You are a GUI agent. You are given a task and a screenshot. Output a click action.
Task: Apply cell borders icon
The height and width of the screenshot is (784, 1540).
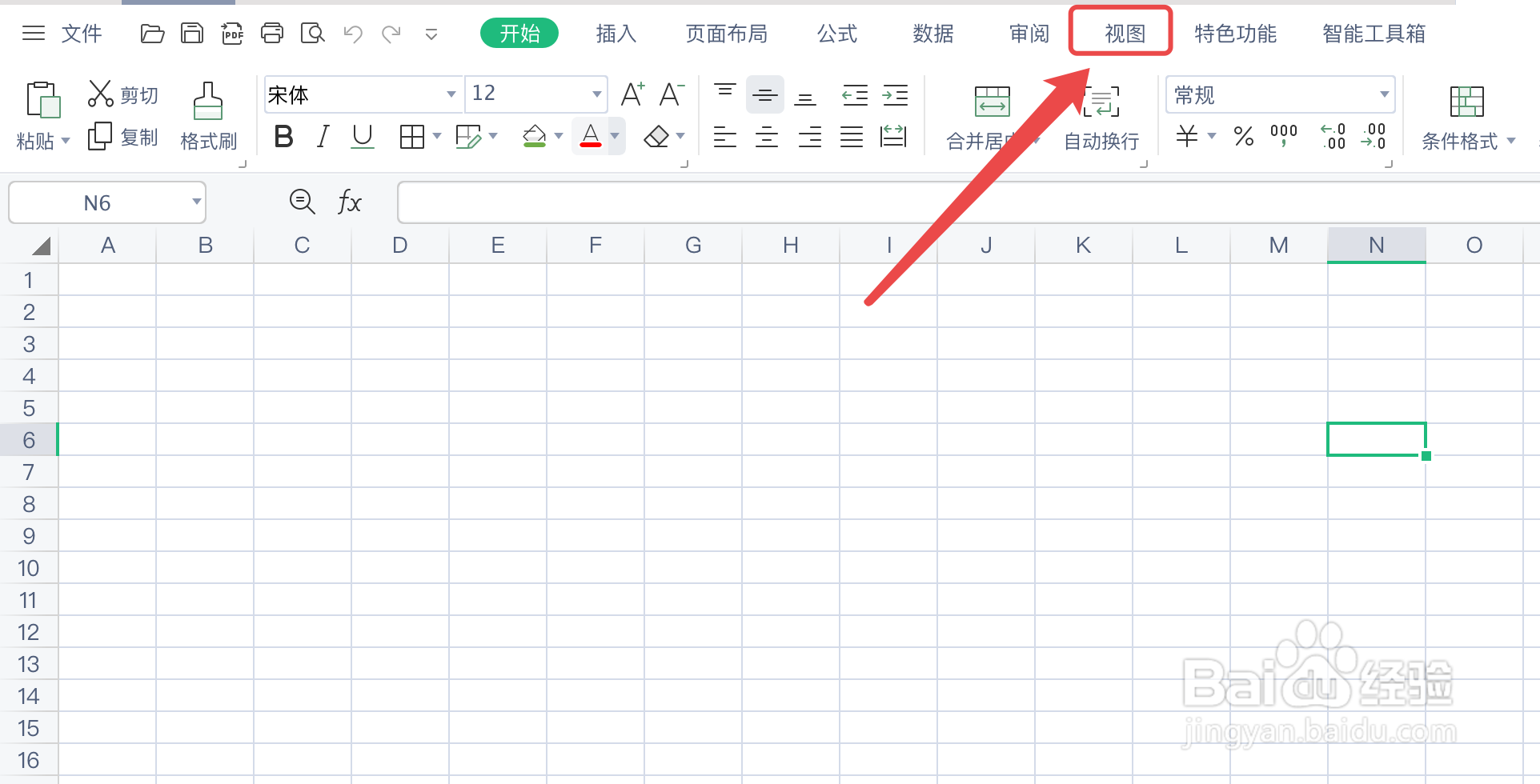click(x=412, y=137)
